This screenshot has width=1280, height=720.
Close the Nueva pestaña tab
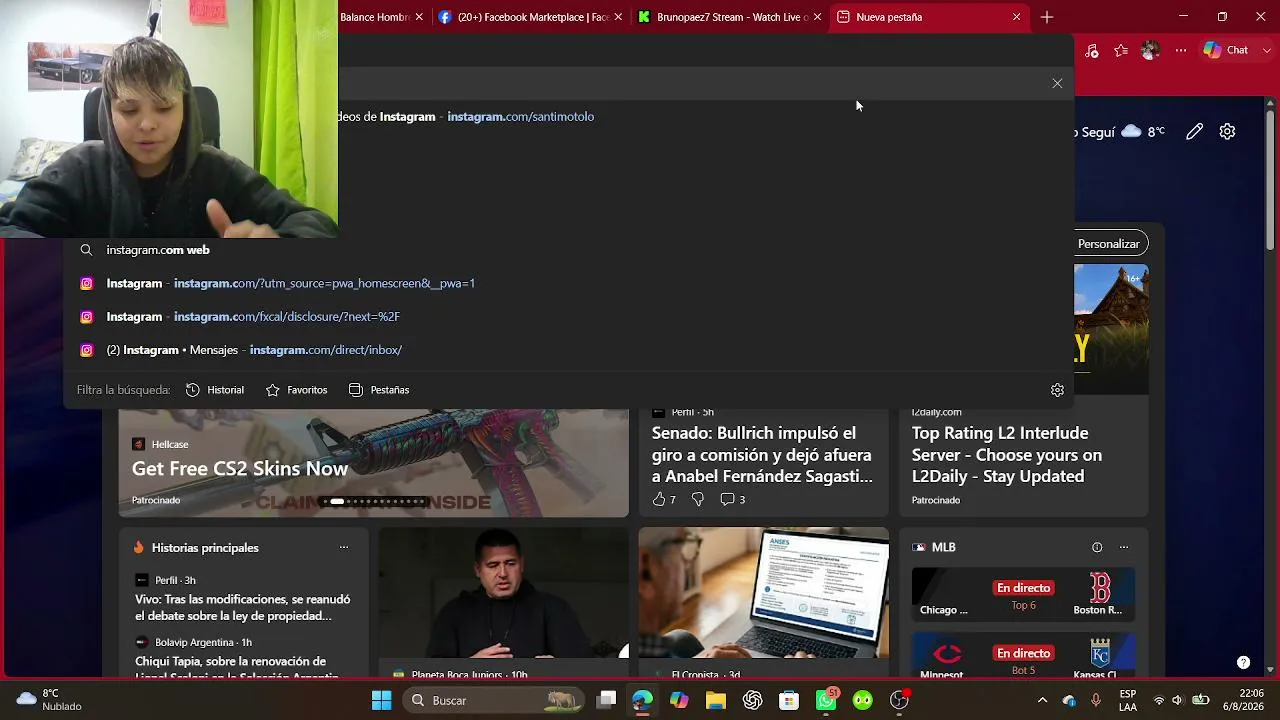pos(1016,17)
